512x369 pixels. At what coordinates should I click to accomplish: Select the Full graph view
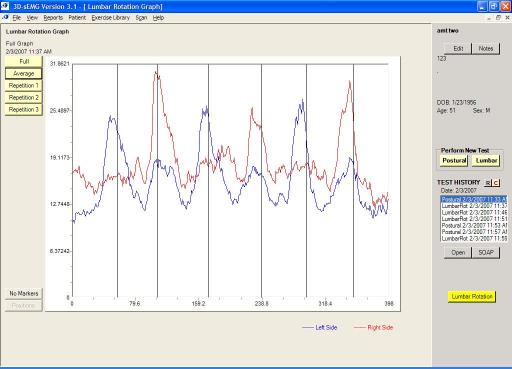pos(24,61)
